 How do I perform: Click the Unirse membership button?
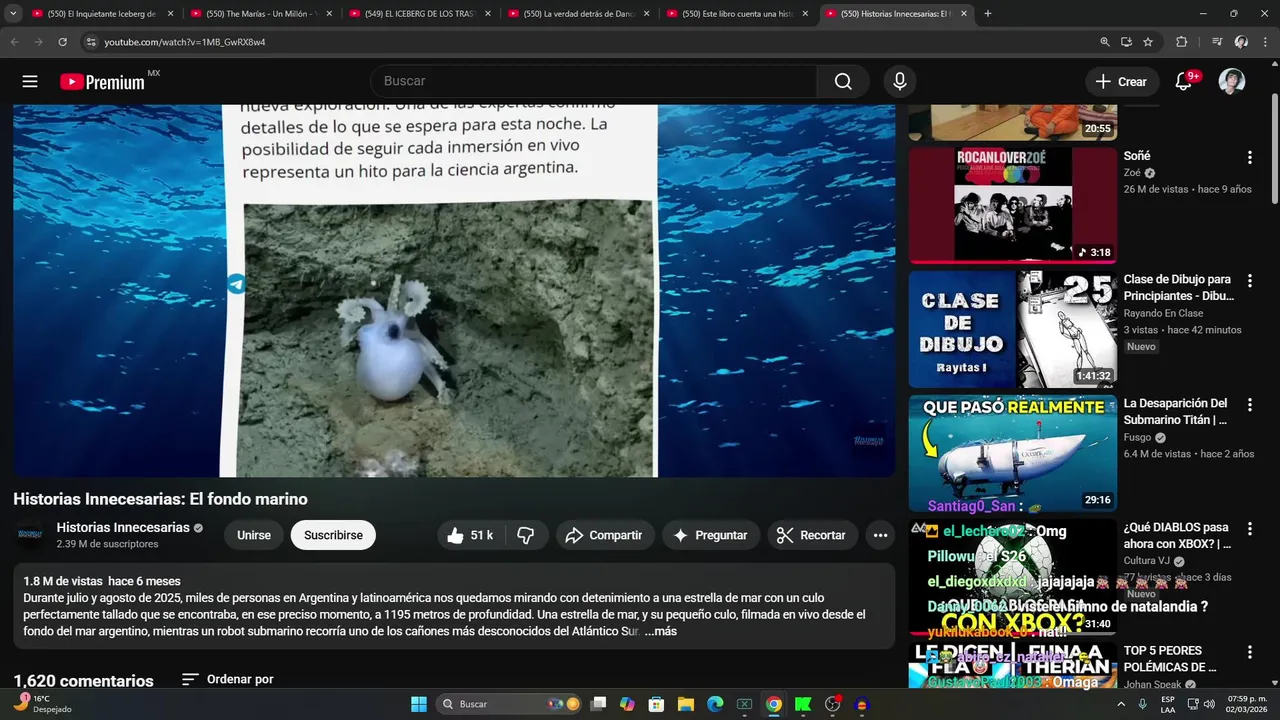[254, 535]
